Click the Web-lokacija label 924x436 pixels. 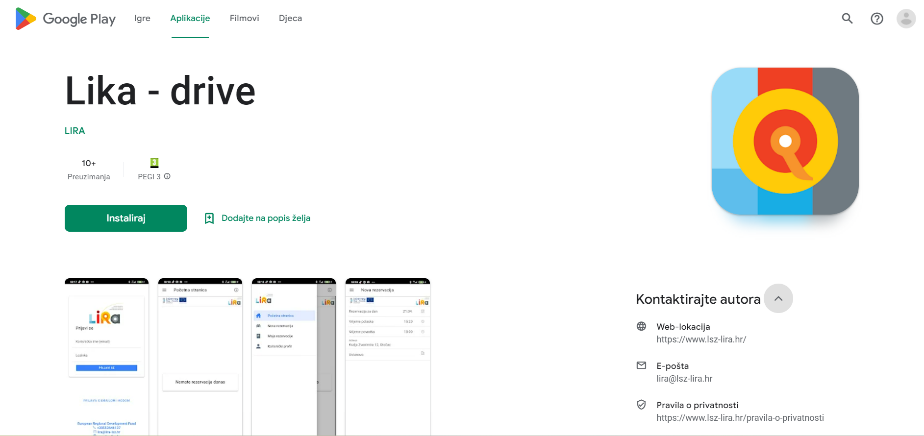click(683, 326)
